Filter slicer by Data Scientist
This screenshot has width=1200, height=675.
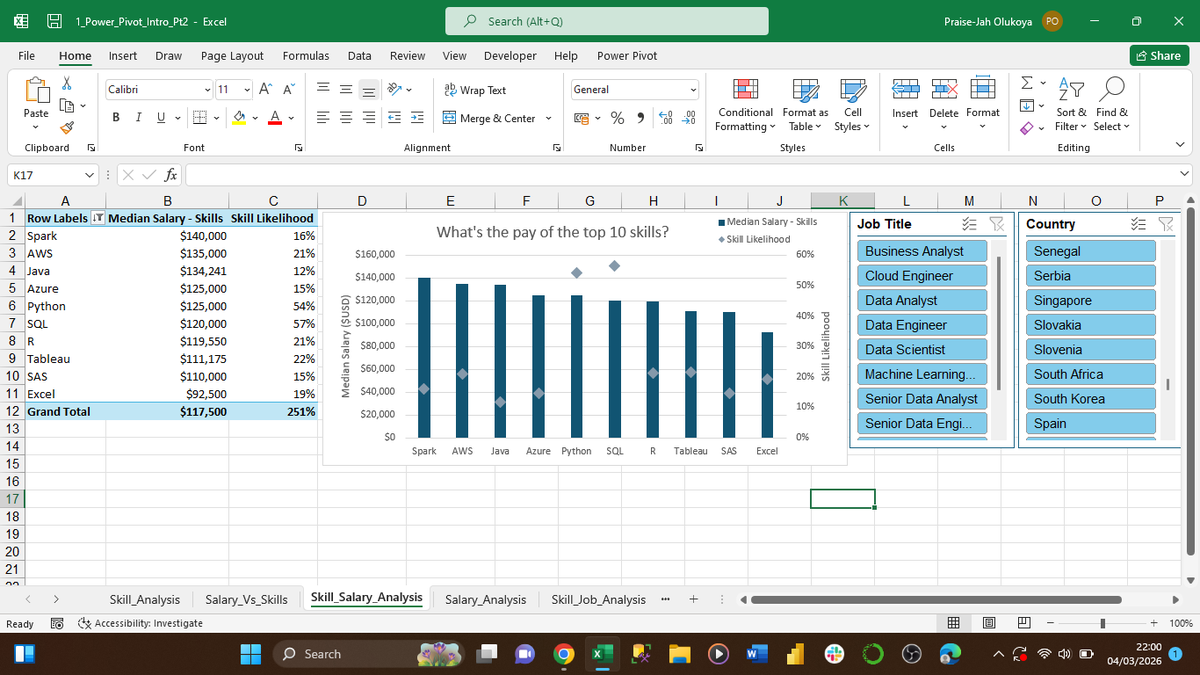(923, 349)
